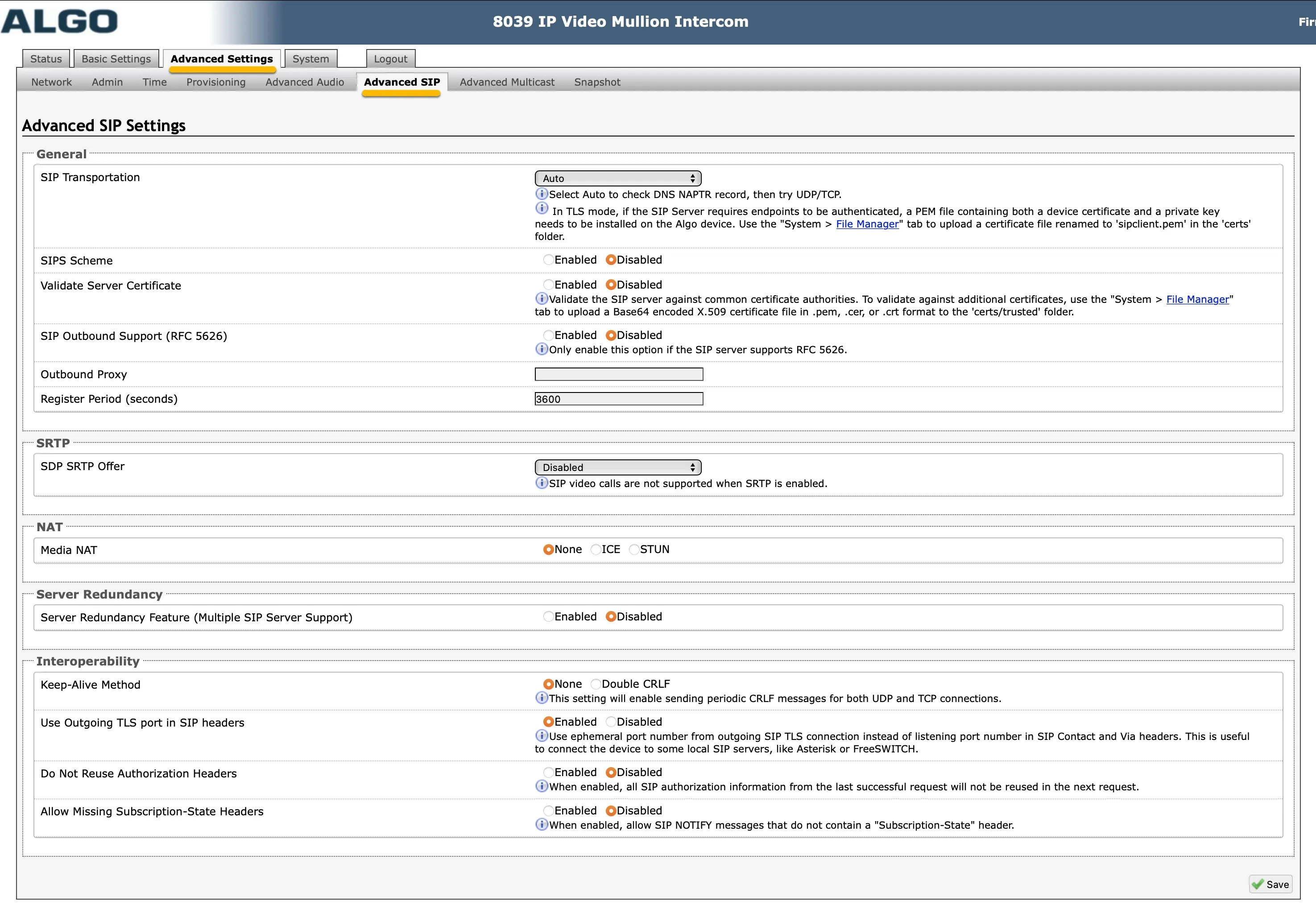Click info icon for ephemeral port description
This screenshot has width=1316, height=917.
point(541,735)
